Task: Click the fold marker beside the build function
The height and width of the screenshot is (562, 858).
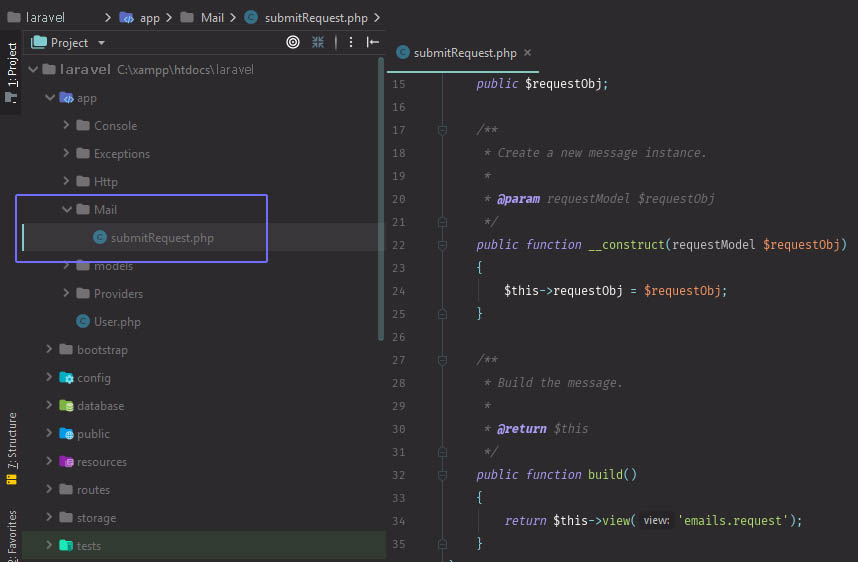Action: point(442,475)
